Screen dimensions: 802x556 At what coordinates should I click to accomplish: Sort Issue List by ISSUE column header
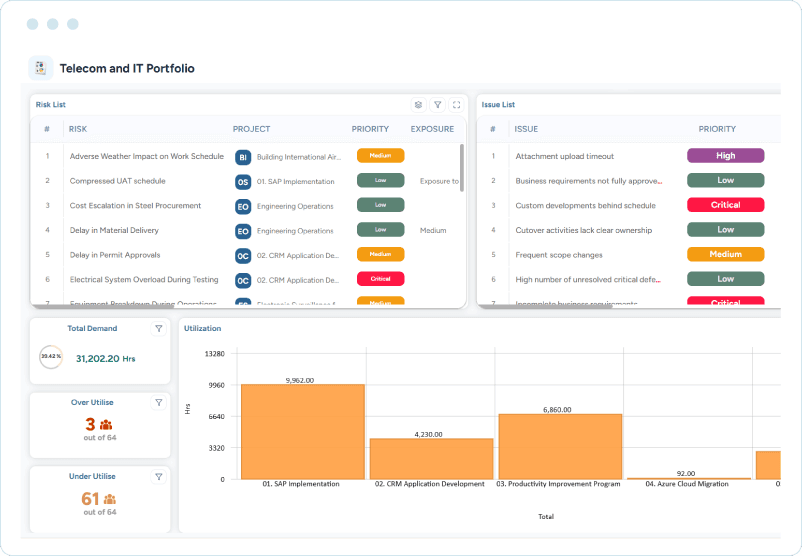526,129
